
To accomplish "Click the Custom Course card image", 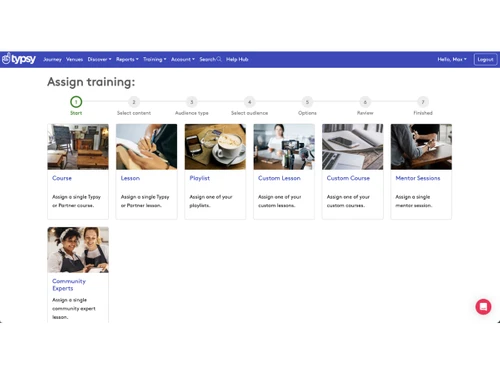I will (353, 147).
